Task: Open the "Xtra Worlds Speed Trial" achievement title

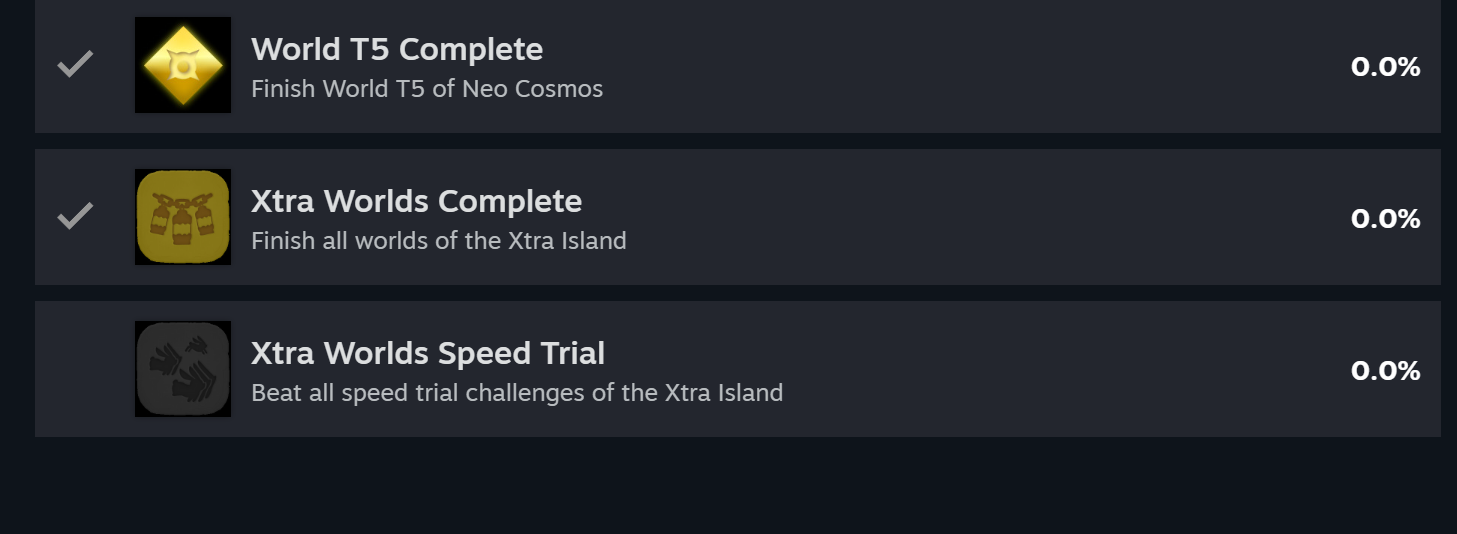Action: pos(428,353)
